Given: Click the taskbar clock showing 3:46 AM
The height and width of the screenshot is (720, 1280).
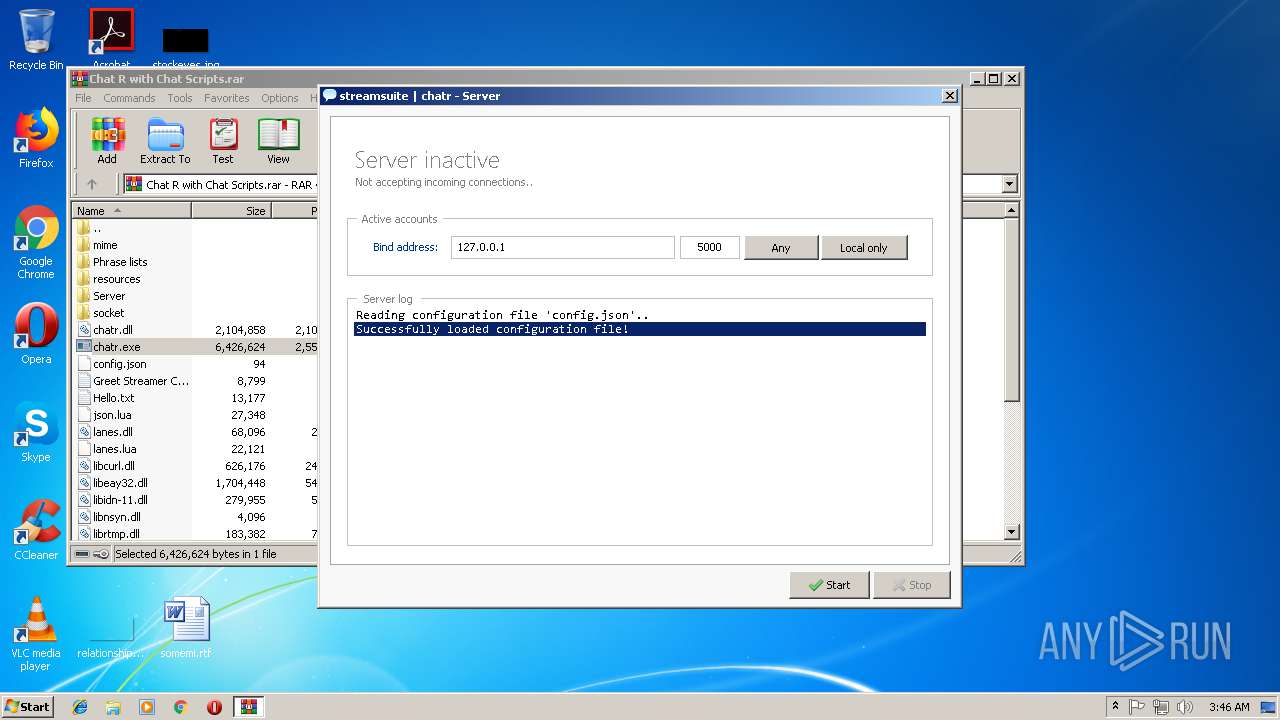Looking at the screenshot, I should pos(1229,707).
